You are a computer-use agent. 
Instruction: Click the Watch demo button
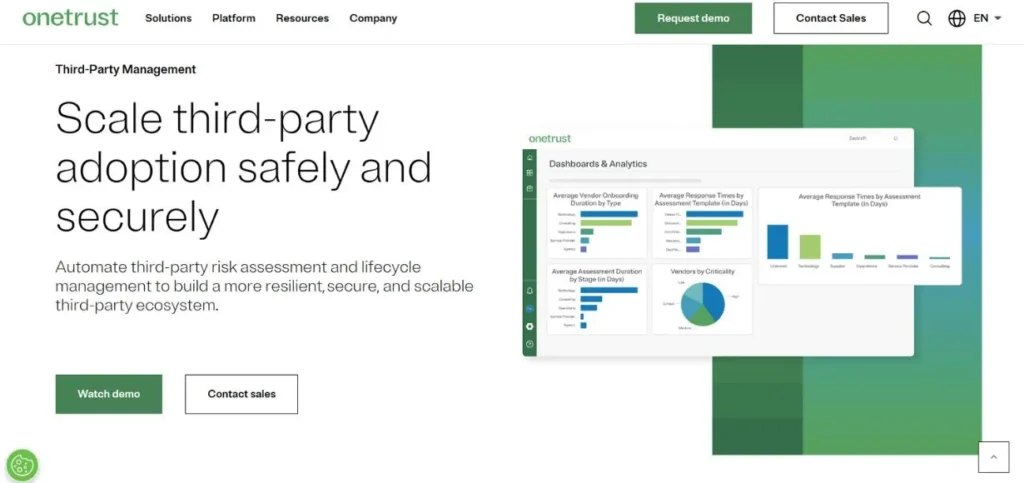[x=108, y=394]
